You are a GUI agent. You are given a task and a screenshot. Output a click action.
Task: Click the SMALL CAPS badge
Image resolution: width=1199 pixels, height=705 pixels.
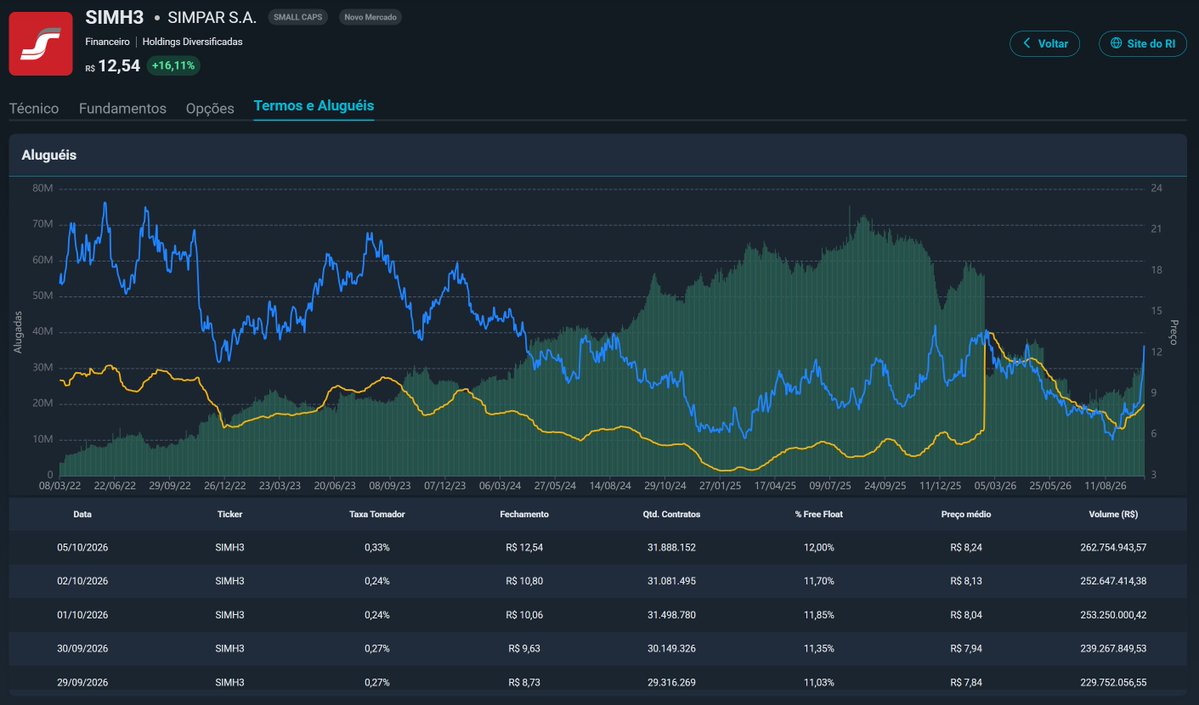(297, 17)
